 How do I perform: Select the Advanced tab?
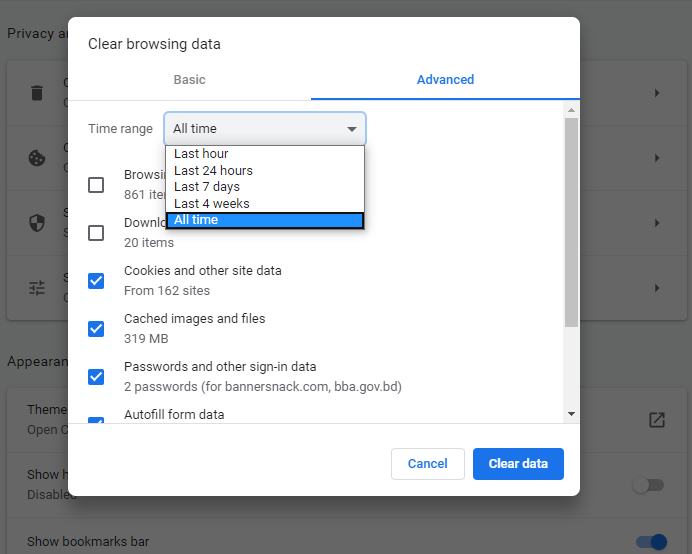[x=445, y=80]
